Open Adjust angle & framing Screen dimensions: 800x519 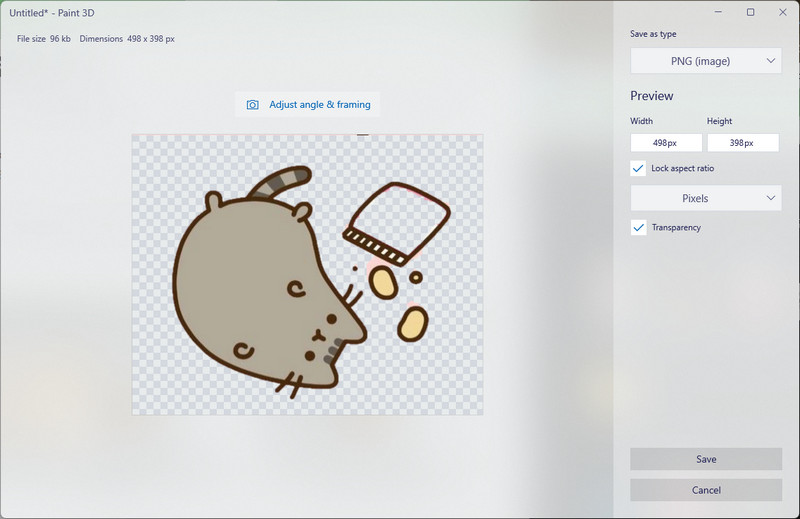click(307, 105)
